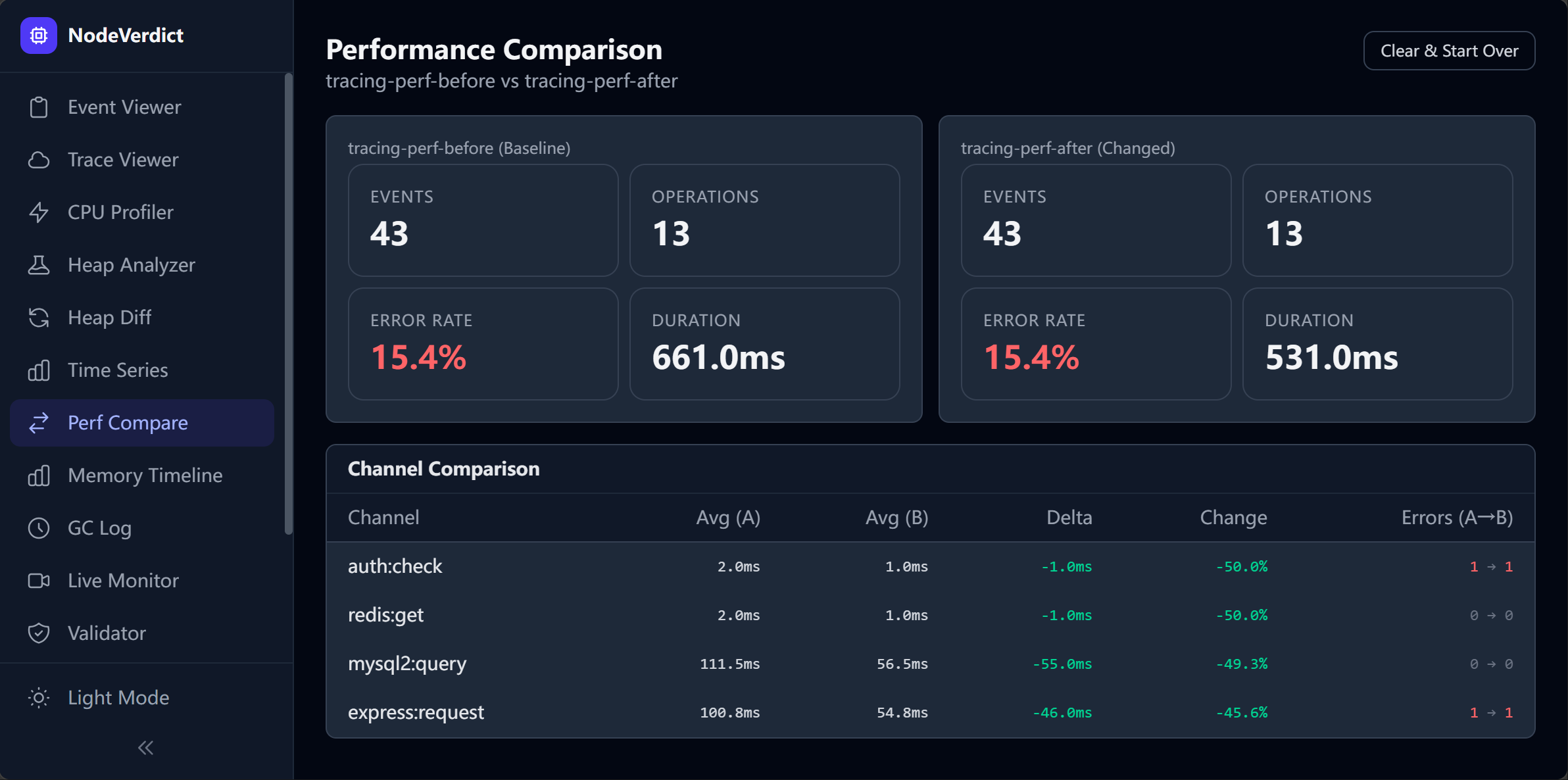Click the Memory Timeline chart icon
This screenshot has height=780, width=1568.
tap(39, 475)
